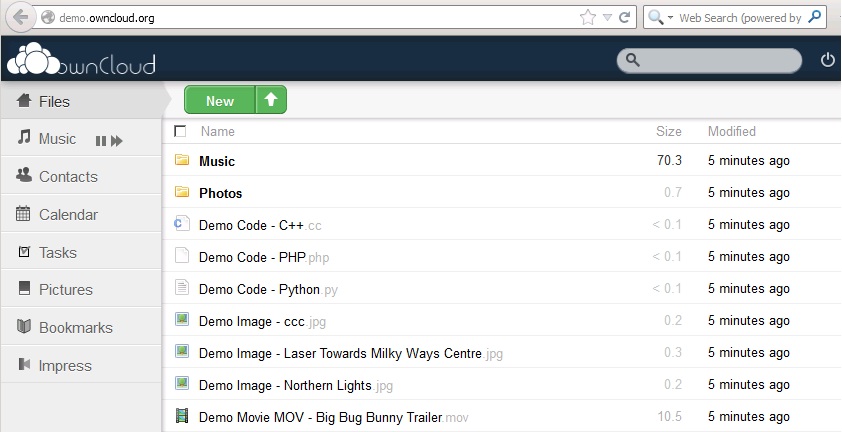Pause the music in sidebar player

[x=100, y=141]
